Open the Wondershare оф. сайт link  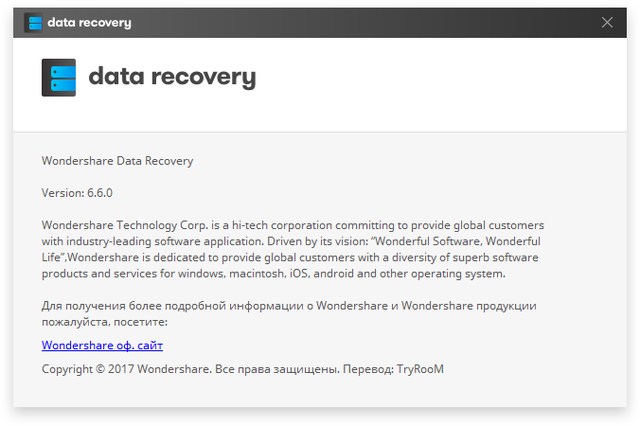coord(102,345)
